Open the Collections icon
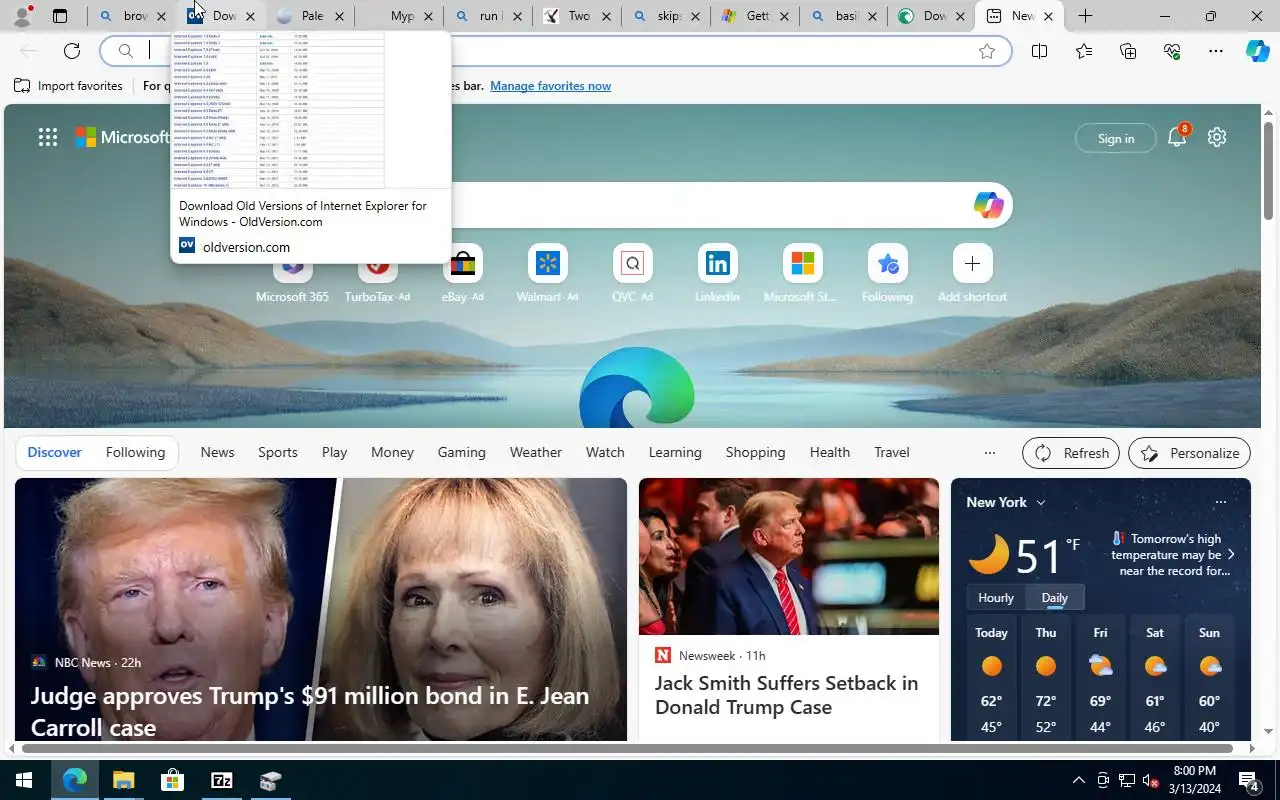Image resolution: width=1280 pixels, height=800 pixels. click(x=1128, y=51)
